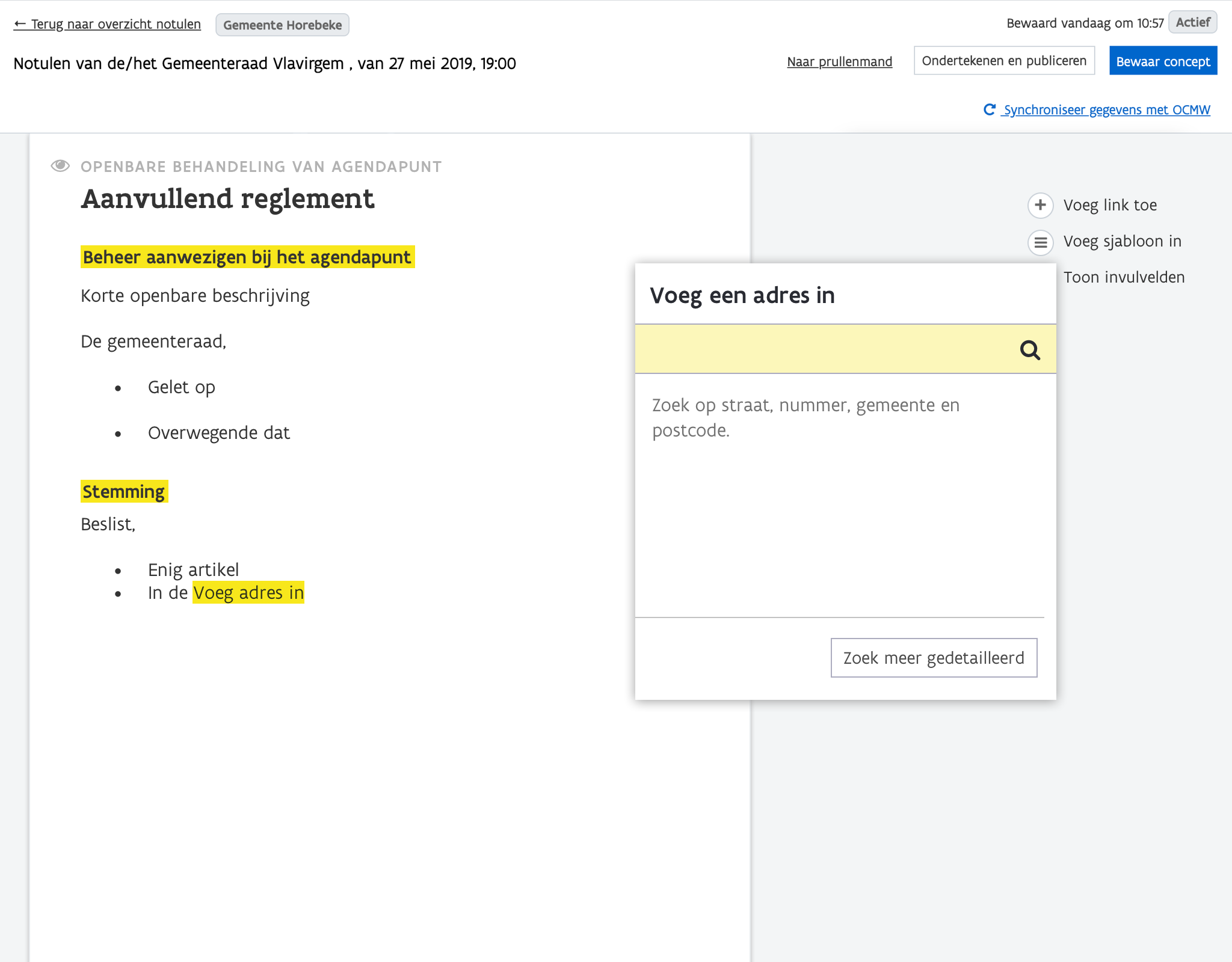Click the refresh icon next to Synchroniseer

click(989, 109)
